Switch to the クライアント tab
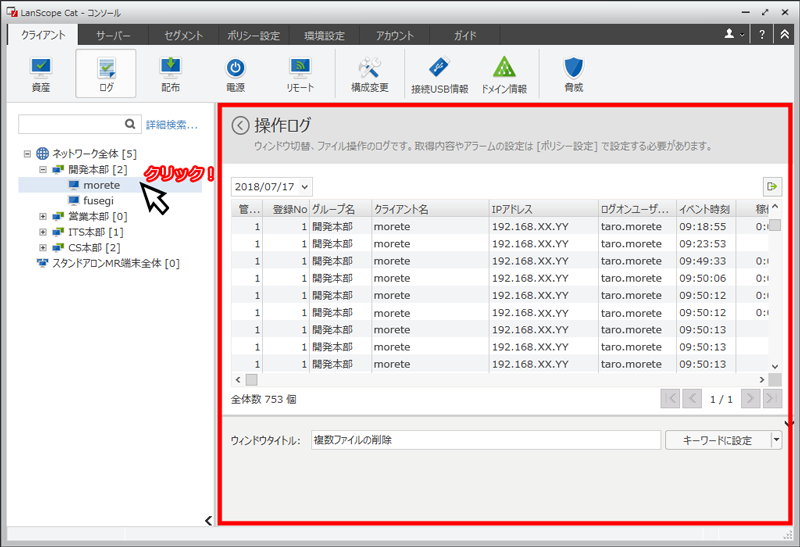Screen dimensions: 800x547 coord(43,35)
